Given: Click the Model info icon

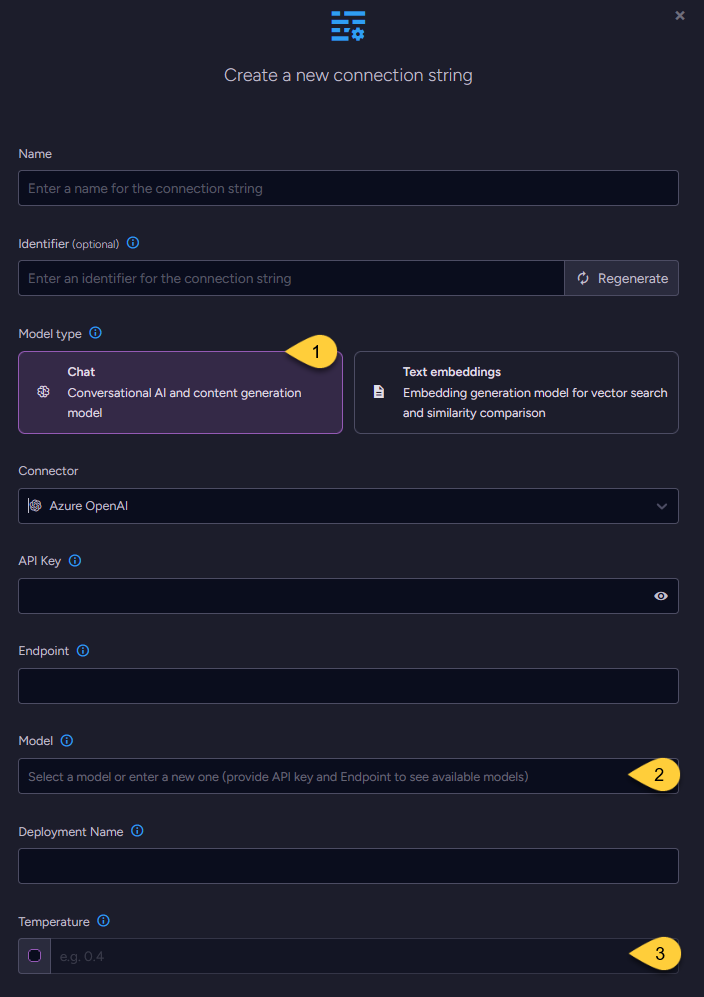Looking at the screenshot, I should [x=65, y=741].
